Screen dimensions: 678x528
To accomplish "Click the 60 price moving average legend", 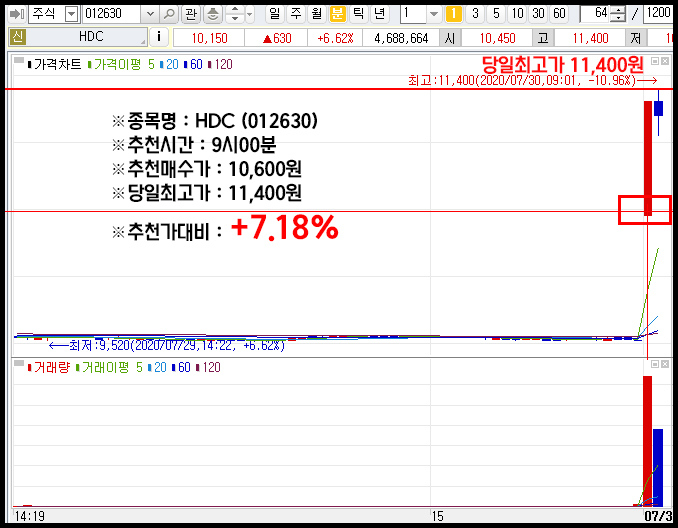I will 193,65.
